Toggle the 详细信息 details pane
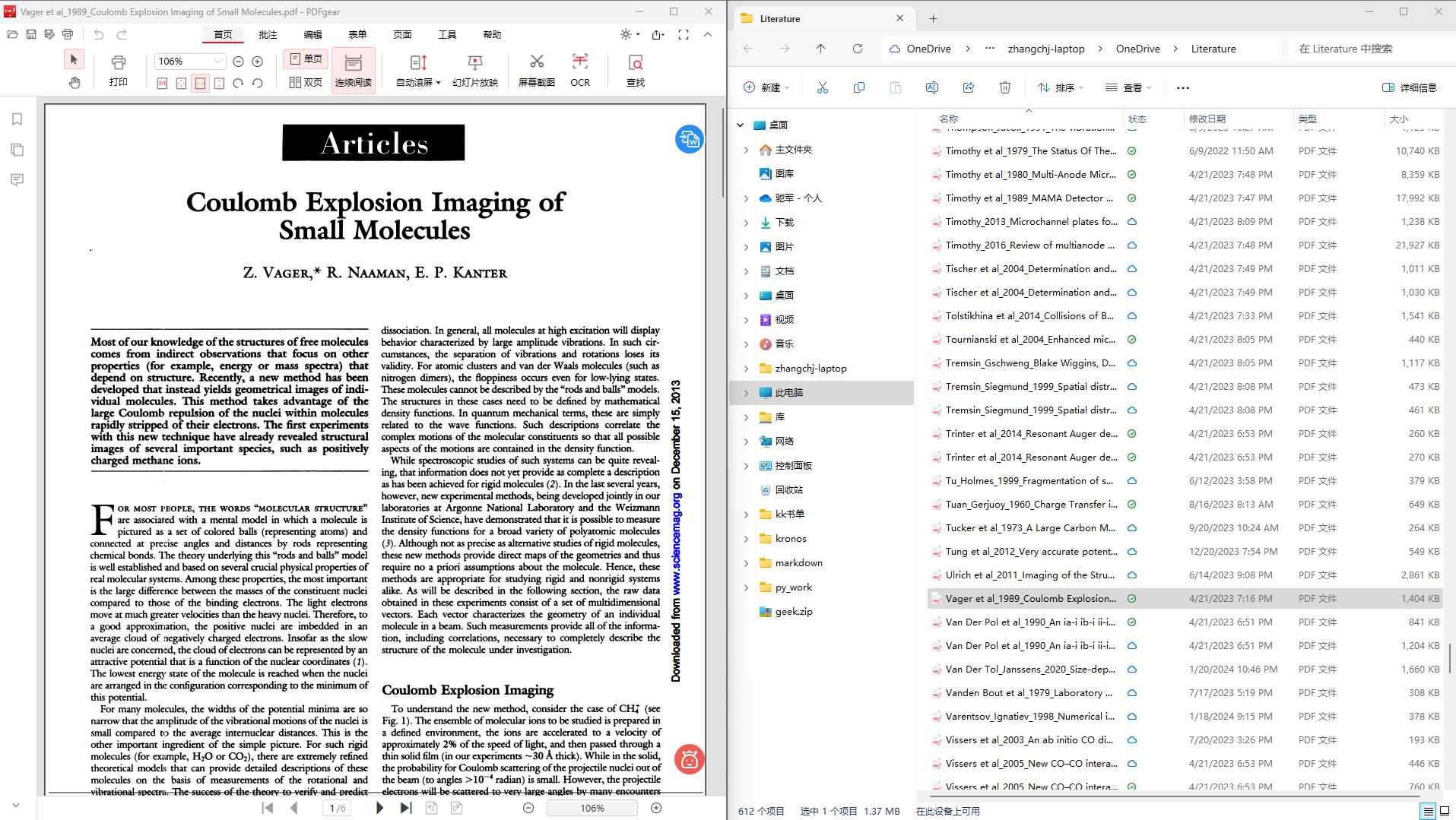The width and height of the screenshot is (1456, 820). coord(1409,87)
